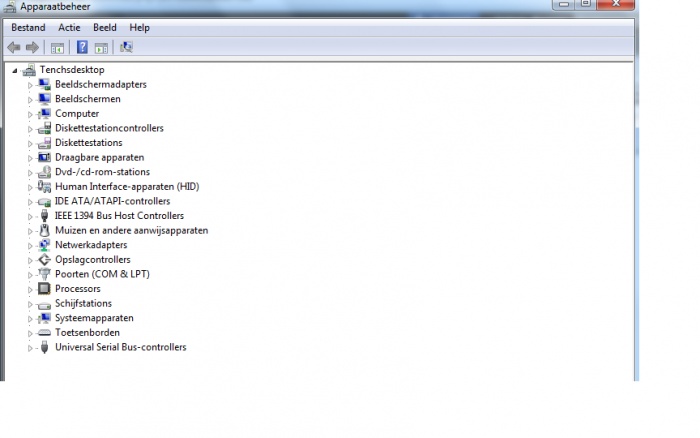Click the Tenchsdesktop computer icon
Viewport: 700px width, 438px height.
29,70
